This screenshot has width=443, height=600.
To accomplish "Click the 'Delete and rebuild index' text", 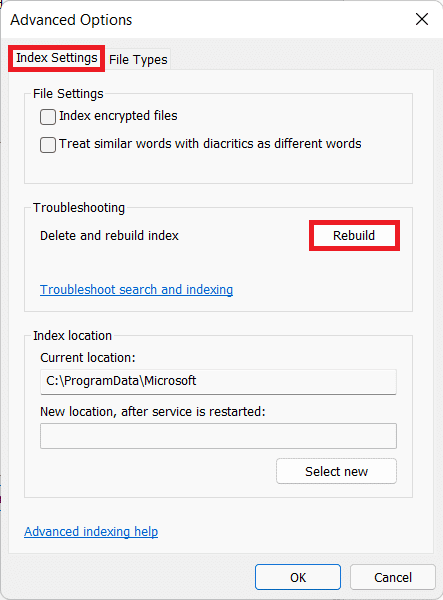I will (109, 235).
